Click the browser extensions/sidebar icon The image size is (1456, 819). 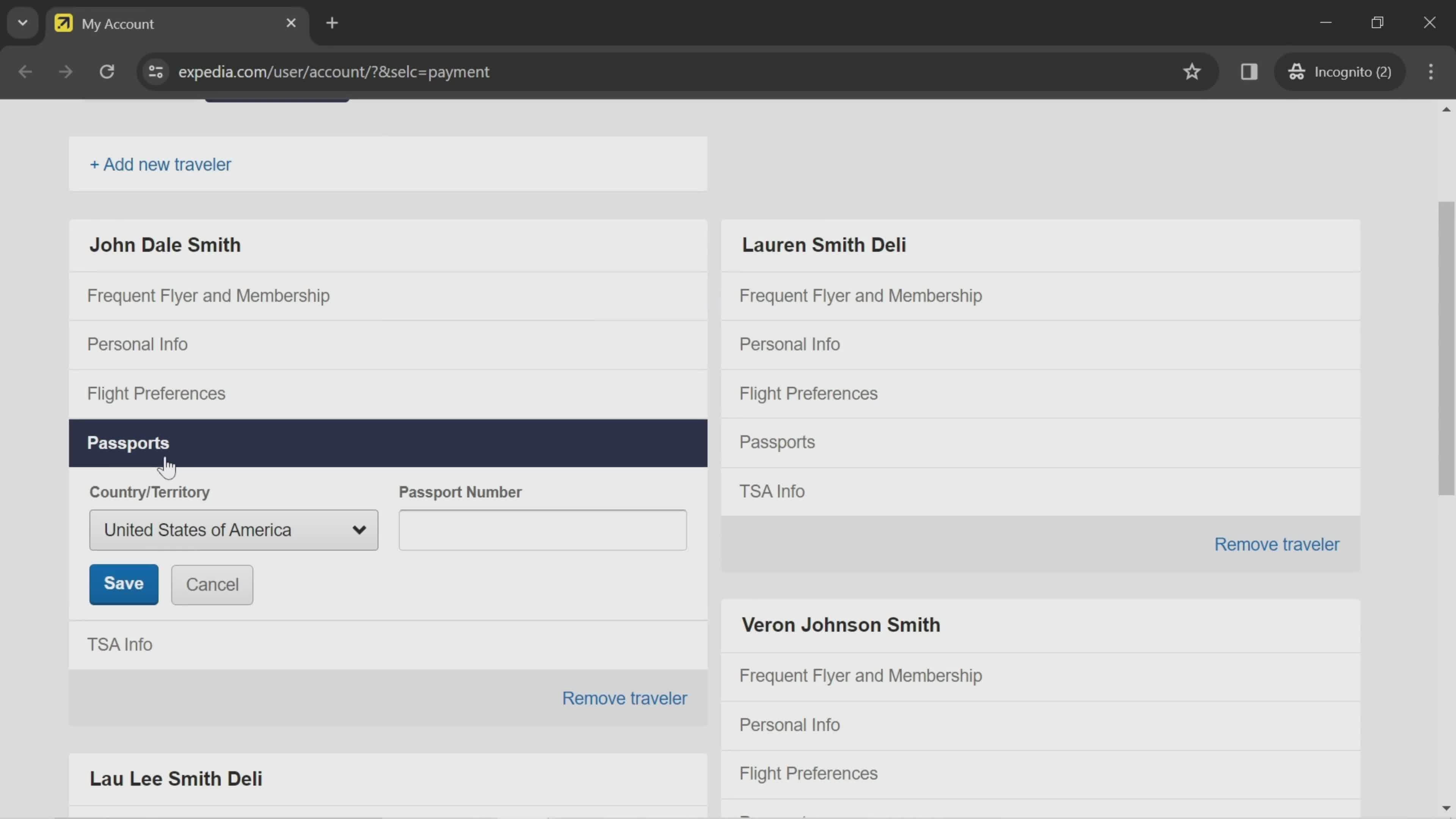(x=1249, y=71)
